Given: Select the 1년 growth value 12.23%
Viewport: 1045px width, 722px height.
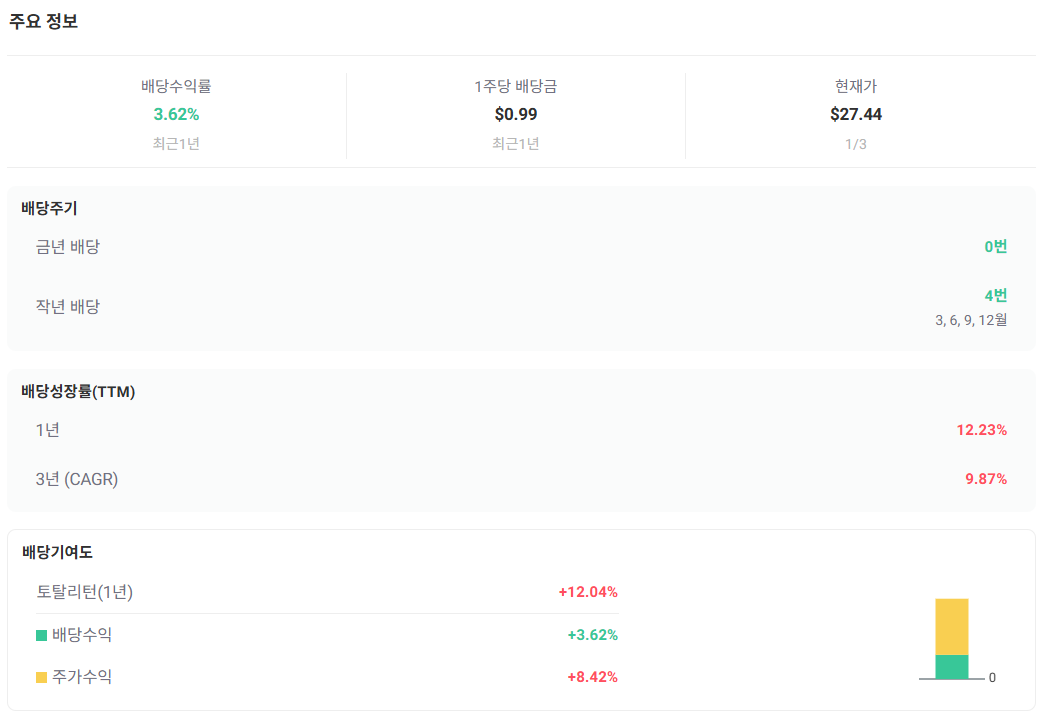Looking at the screenshot, I should pyautogui.click(x=984, y=430).
